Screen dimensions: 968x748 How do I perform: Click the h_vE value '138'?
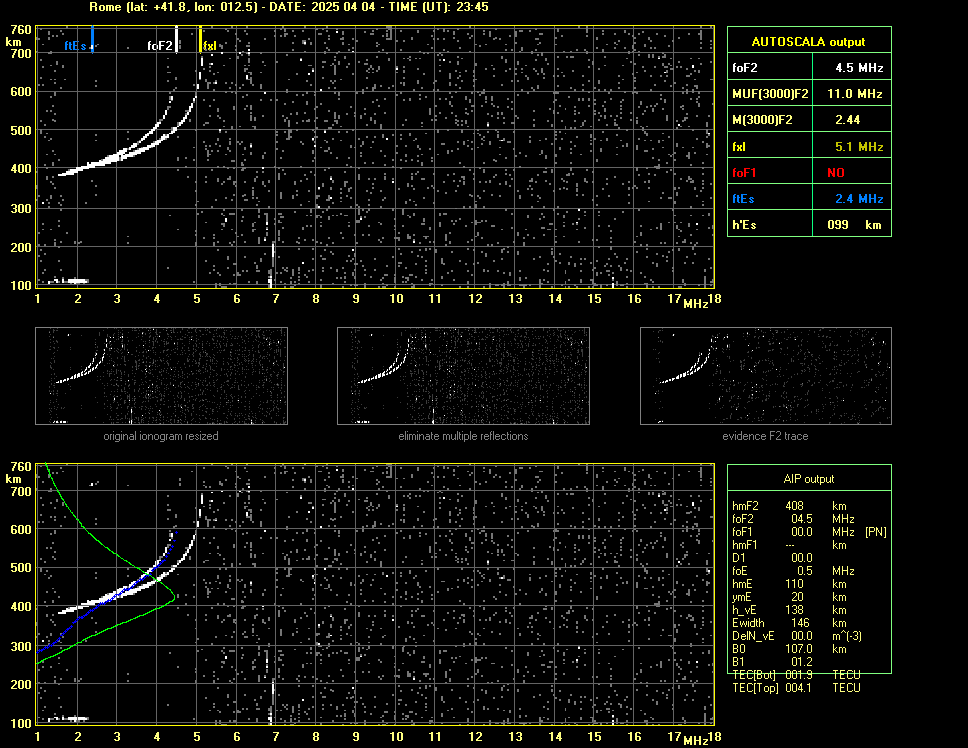pyautogui.click(x=794, y=610)
